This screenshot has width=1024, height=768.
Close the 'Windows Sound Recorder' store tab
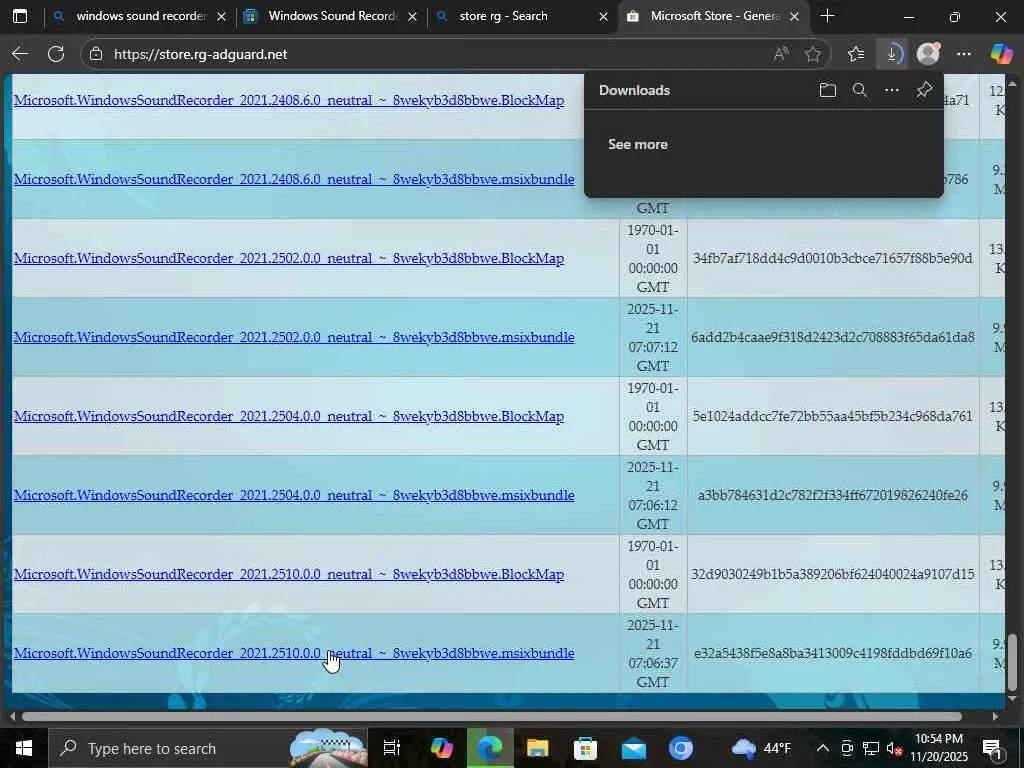coord(412,16)
